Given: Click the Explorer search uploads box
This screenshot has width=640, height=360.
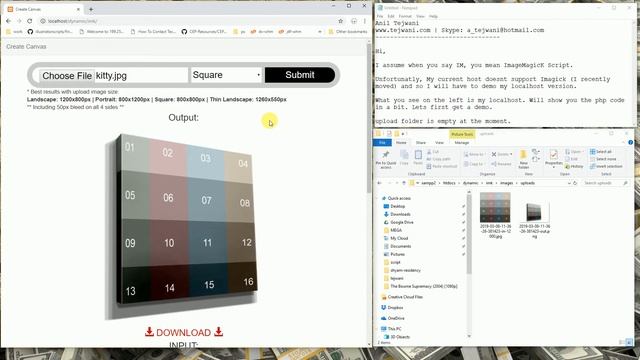Looking at the screenshot, I should [605, 183].
